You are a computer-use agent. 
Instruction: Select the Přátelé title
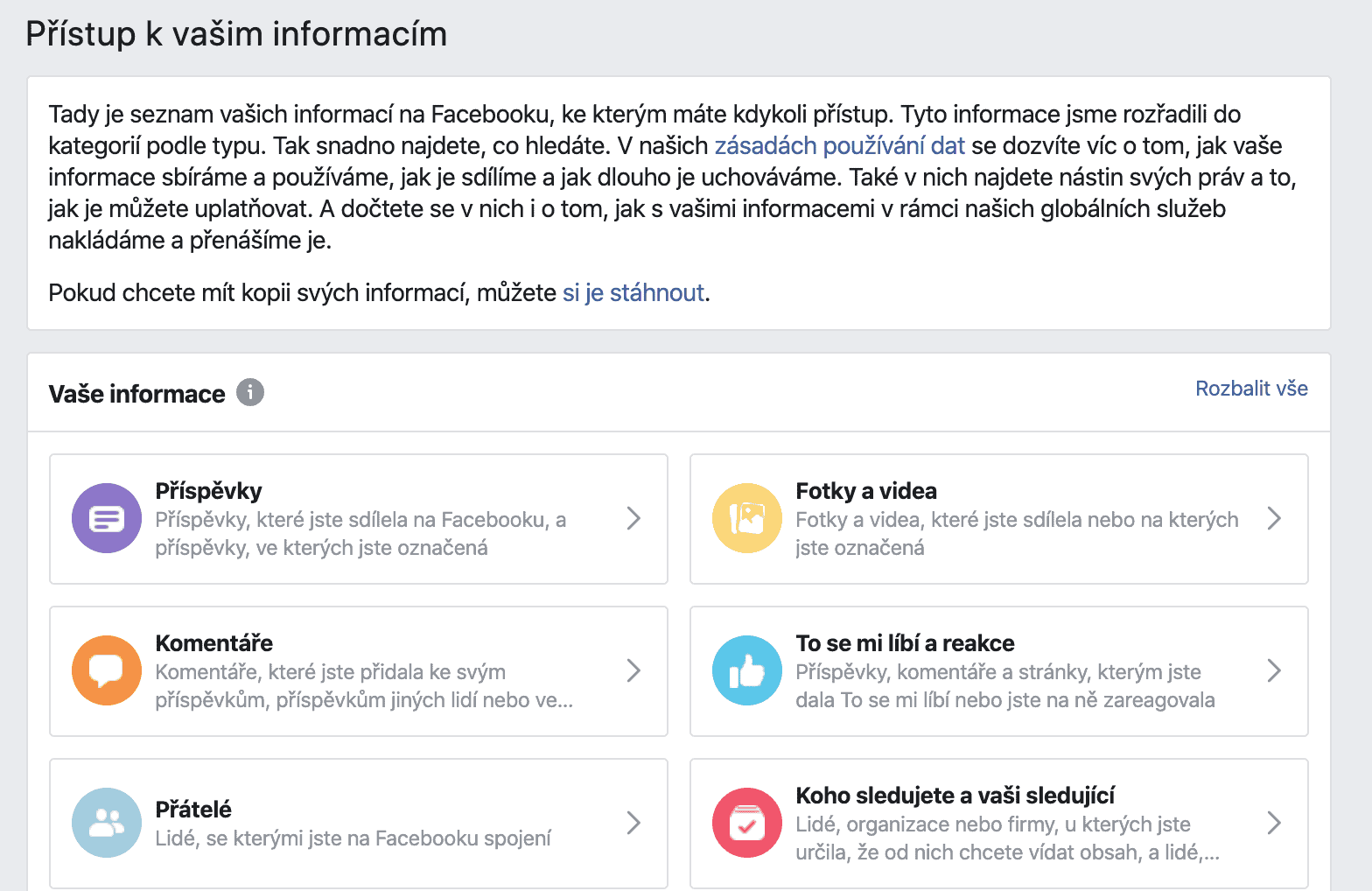[193, 810]
